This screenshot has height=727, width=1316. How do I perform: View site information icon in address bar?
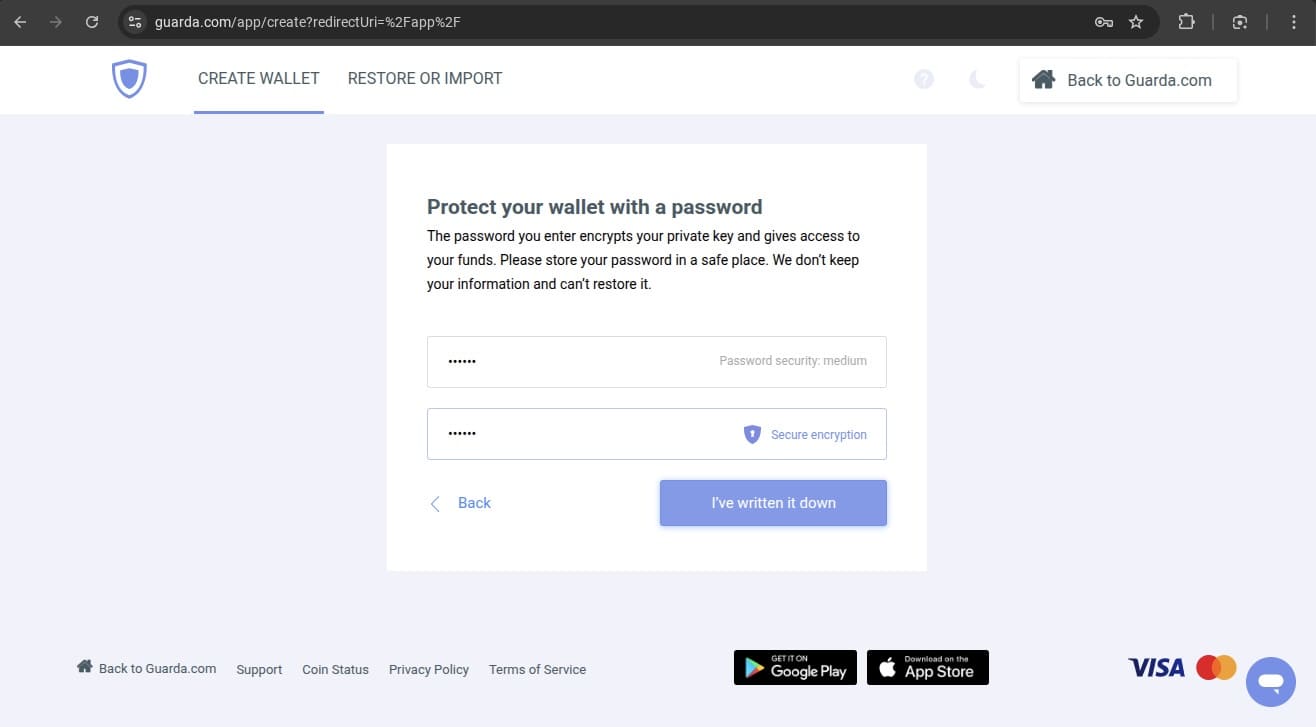point(135,22)
